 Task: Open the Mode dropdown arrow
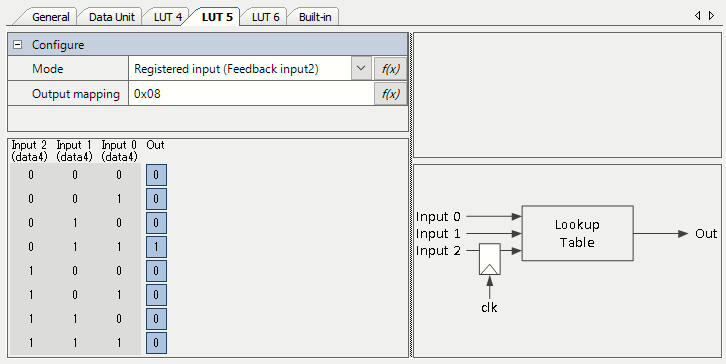pyautogui.click(x=361, y=69)
